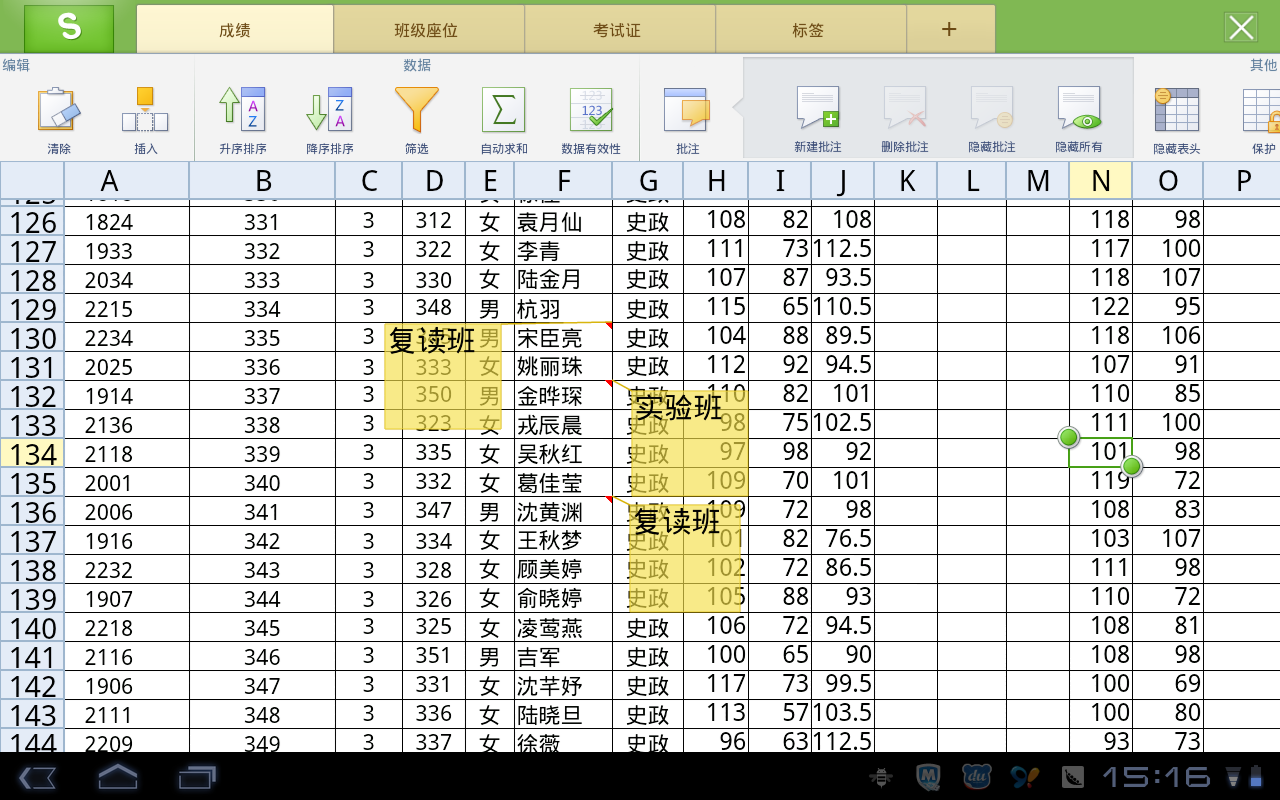
Task: Click cell with value 2215
Action: 126,308
